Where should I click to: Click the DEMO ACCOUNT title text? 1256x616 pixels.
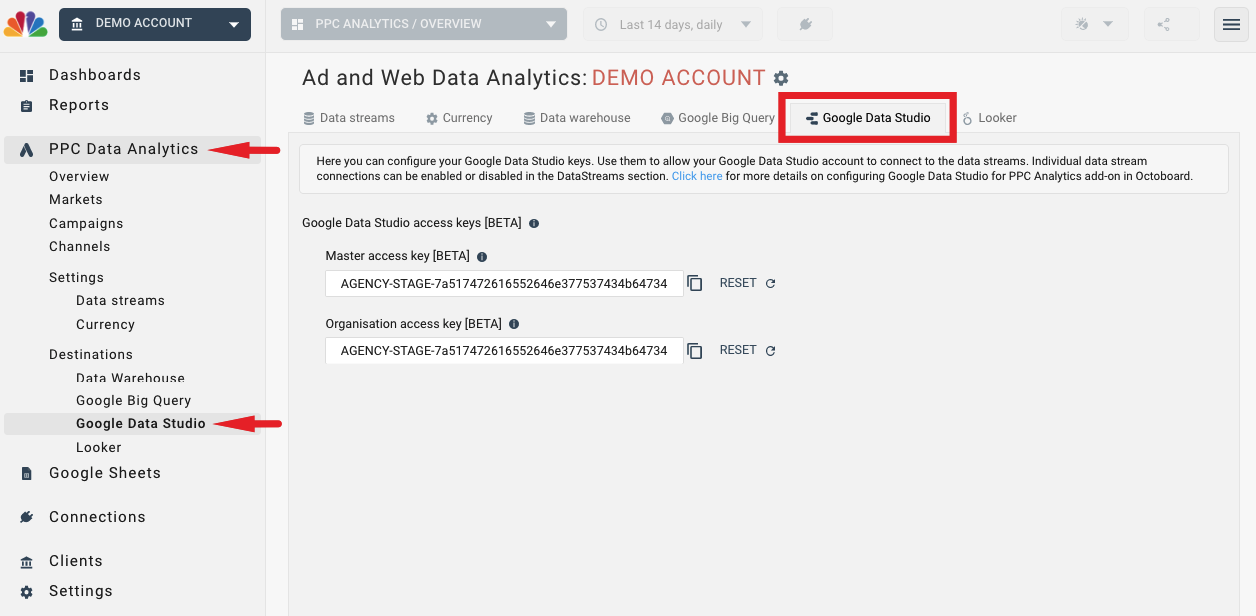pos(679,78)
